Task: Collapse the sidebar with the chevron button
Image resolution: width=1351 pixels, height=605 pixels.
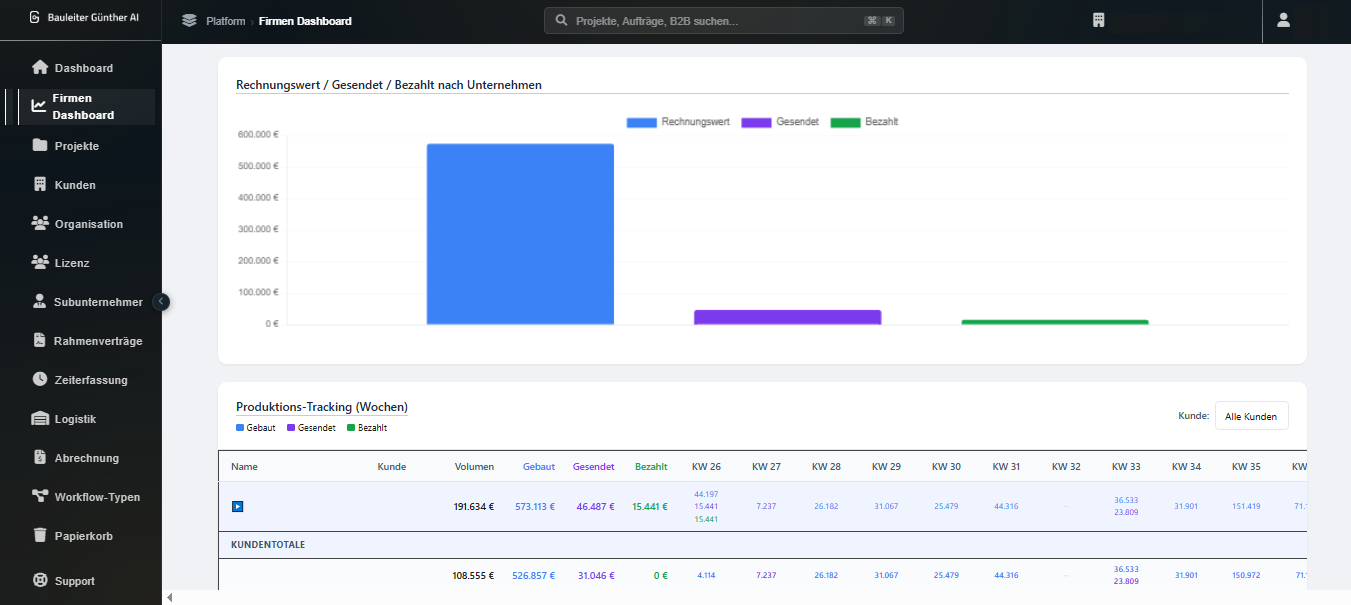Action: click(162, 301)
